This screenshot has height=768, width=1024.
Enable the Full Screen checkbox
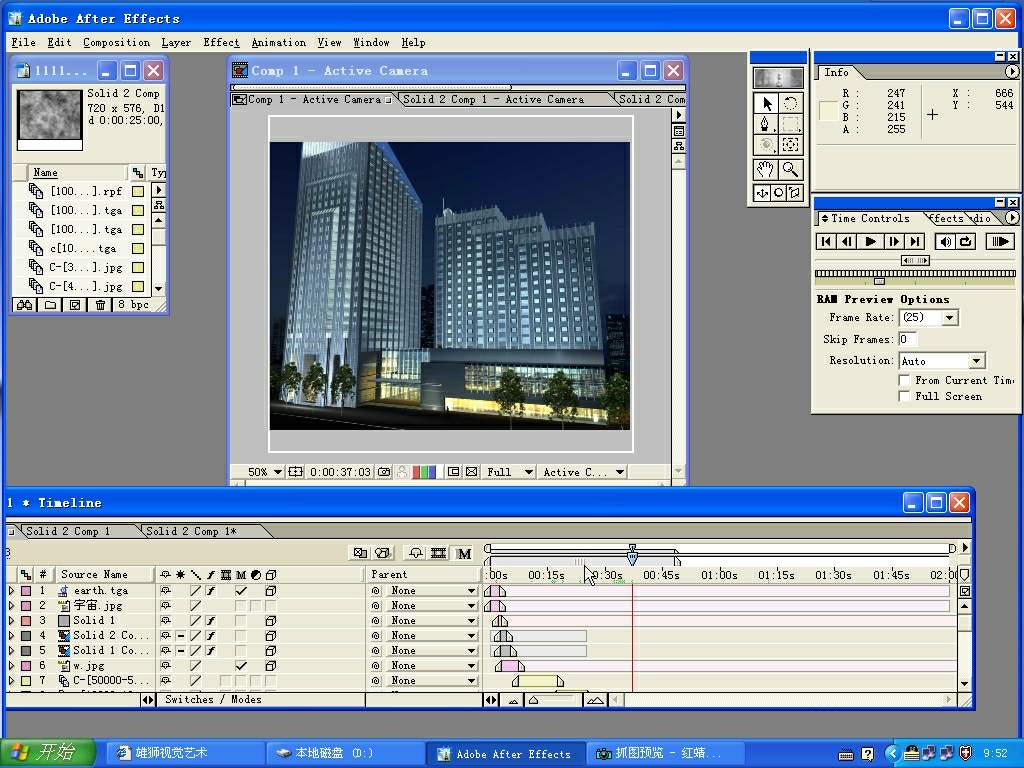click(x=905, y=396)
